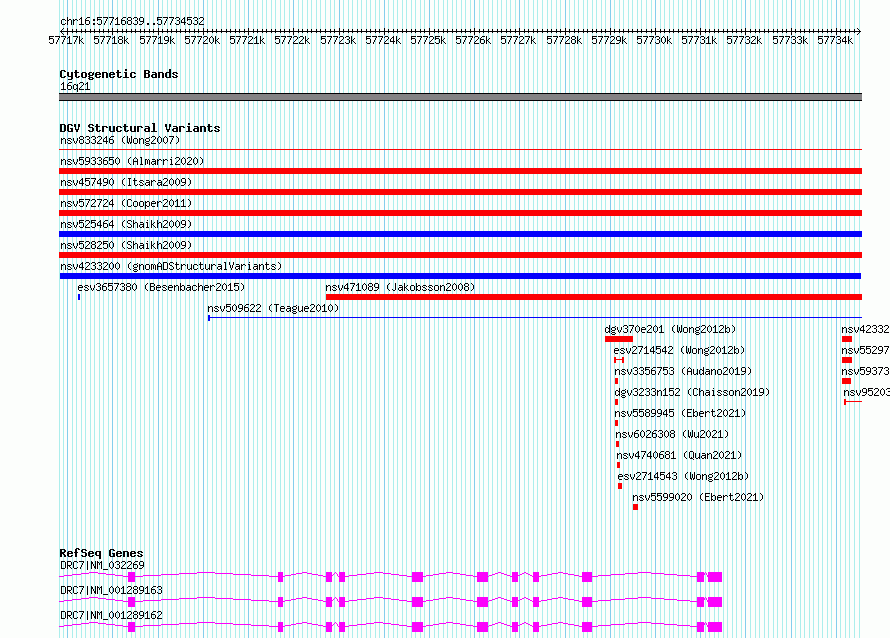Click the ruler's right arrow end
Screen dimensions: 890x638
[x=859, y=31]
